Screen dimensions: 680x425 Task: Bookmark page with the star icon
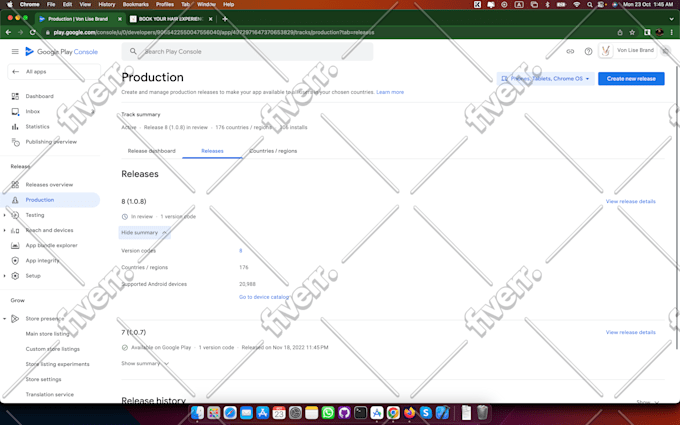pyautogui.click(x=632, y=33)
